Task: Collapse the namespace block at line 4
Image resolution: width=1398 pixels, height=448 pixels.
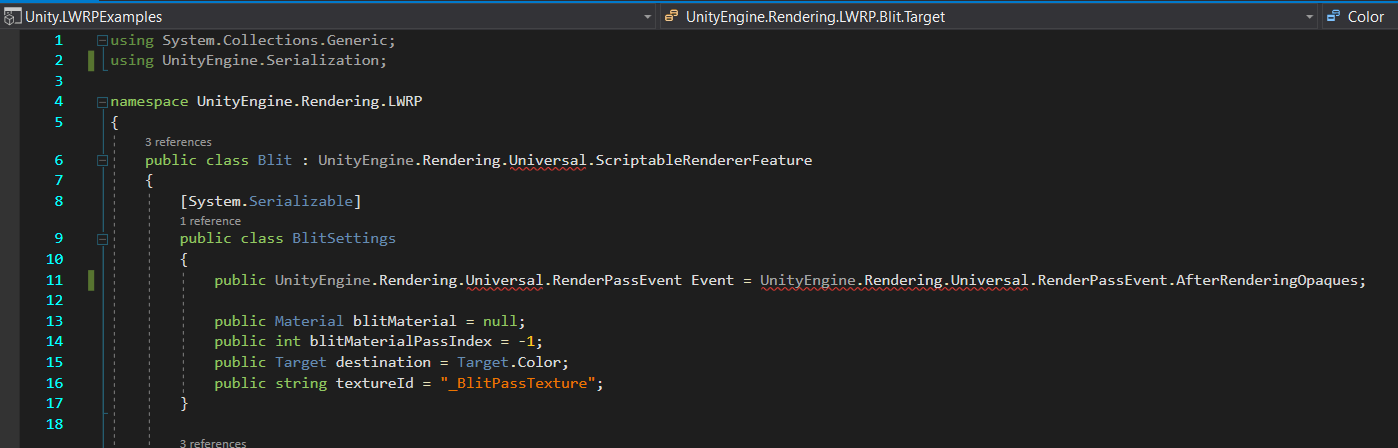Action: click(102, 102)
